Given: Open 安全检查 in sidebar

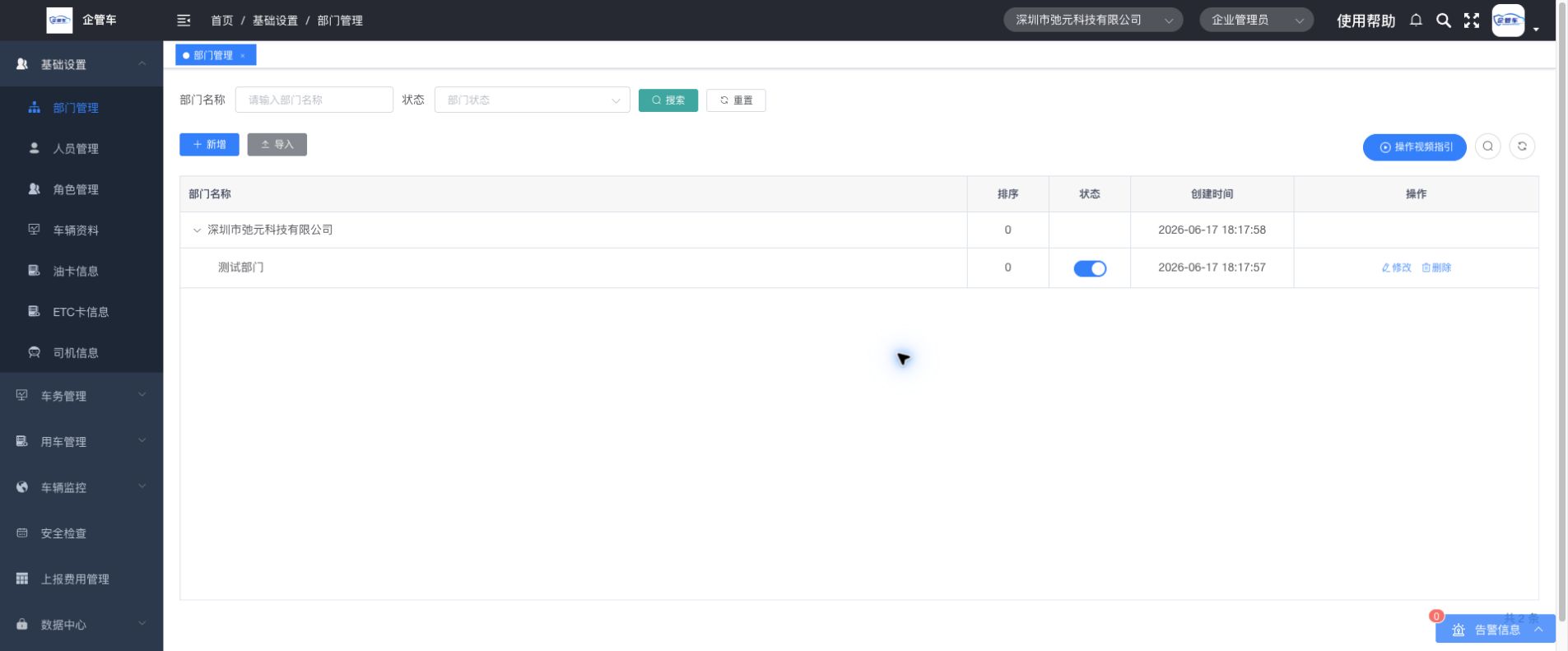Looking at the screenshot, I should tap(81, 533).
